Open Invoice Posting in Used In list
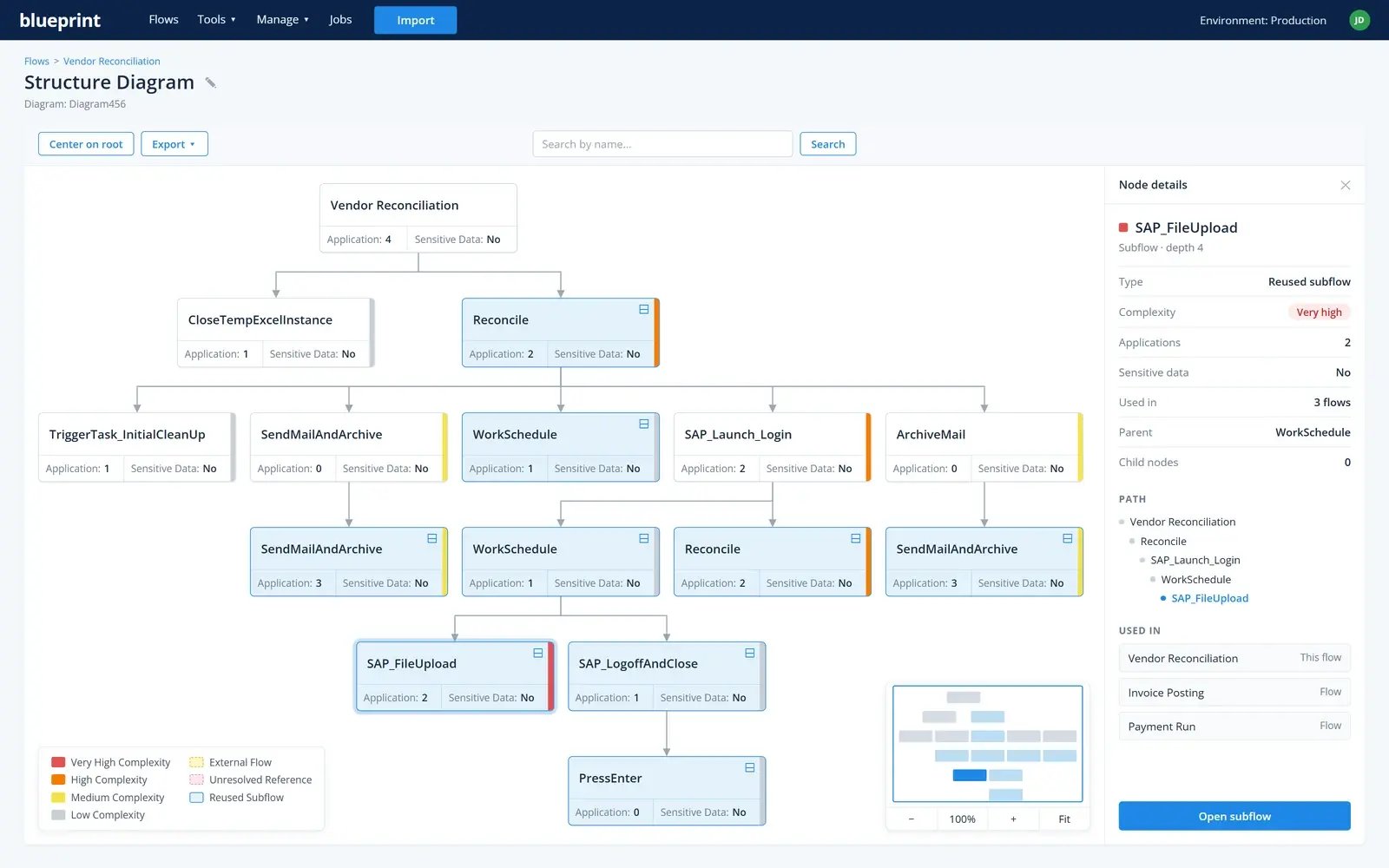This screenshot has width=1389, height=868. [1234, 693]
